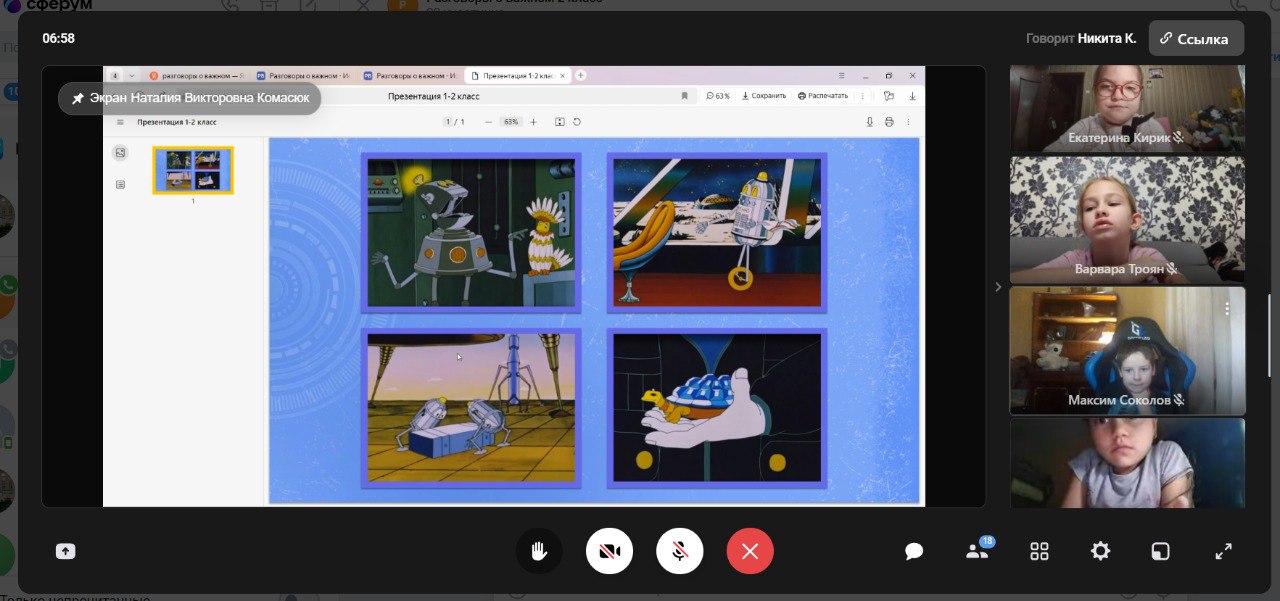Collapse the participants side panel chevron
This screenshot has width=1280, height=601.
click(997, 287)
